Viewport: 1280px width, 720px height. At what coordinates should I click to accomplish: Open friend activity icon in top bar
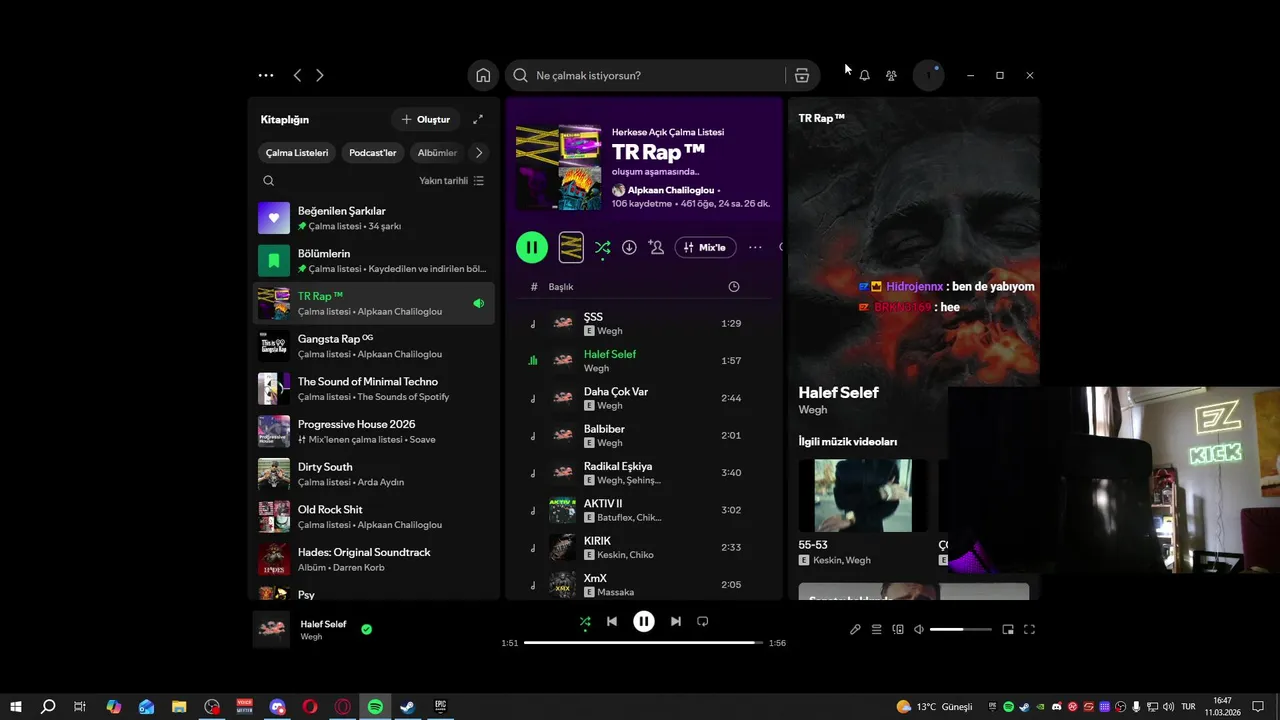(891, 75)
